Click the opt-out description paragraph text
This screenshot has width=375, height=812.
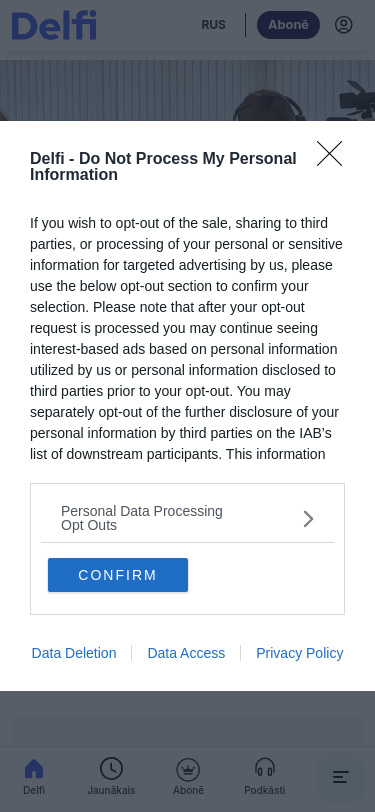[186, 339]
